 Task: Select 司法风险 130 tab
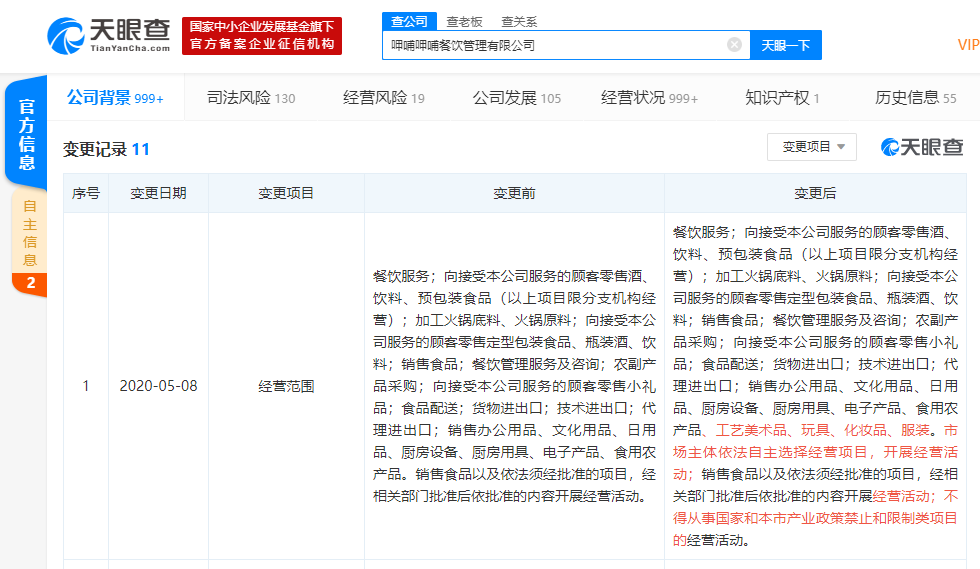[x=251, y=98]
